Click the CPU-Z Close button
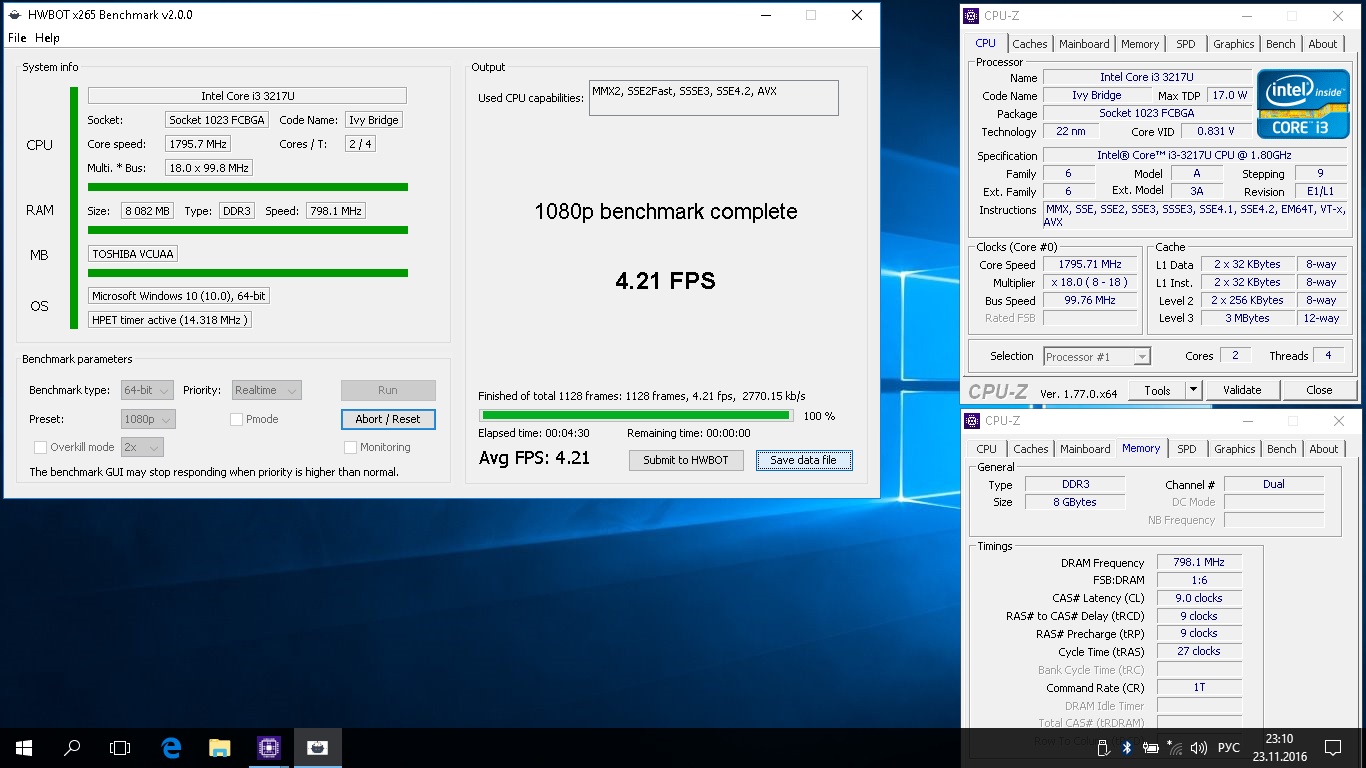Viewport: 1366px width, 768px height. click(x=1319, y=390)
